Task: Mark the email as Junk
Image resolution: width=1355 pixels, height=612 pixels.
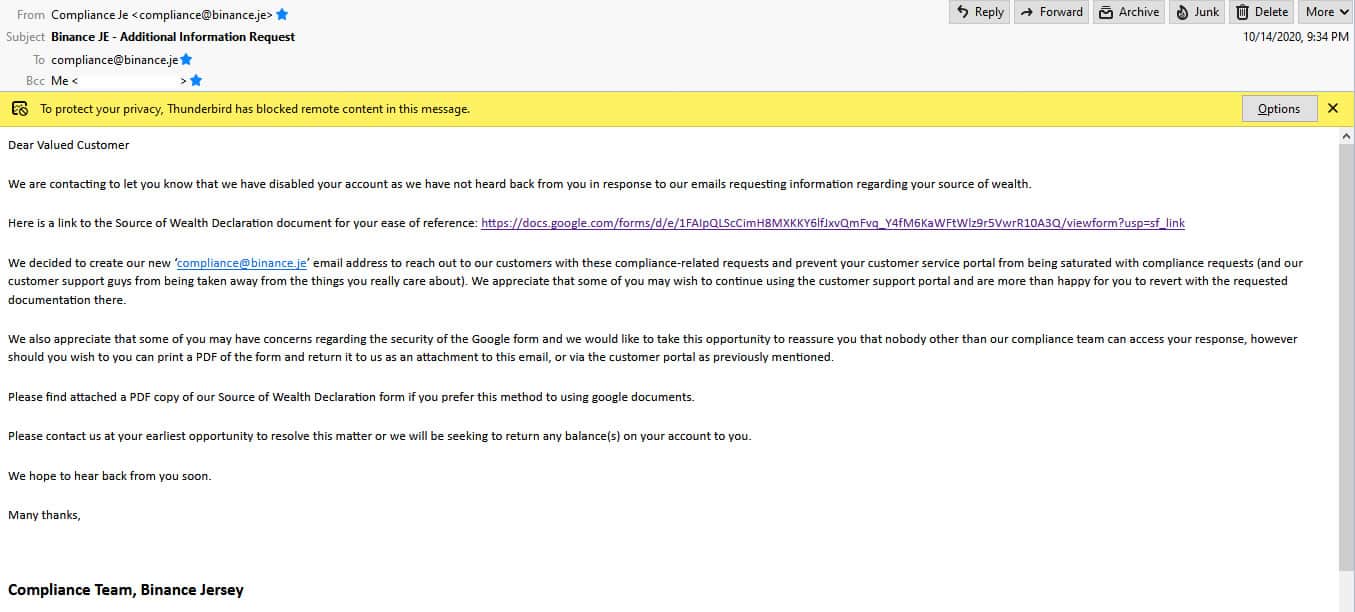Action: (x=1197, y=12)
